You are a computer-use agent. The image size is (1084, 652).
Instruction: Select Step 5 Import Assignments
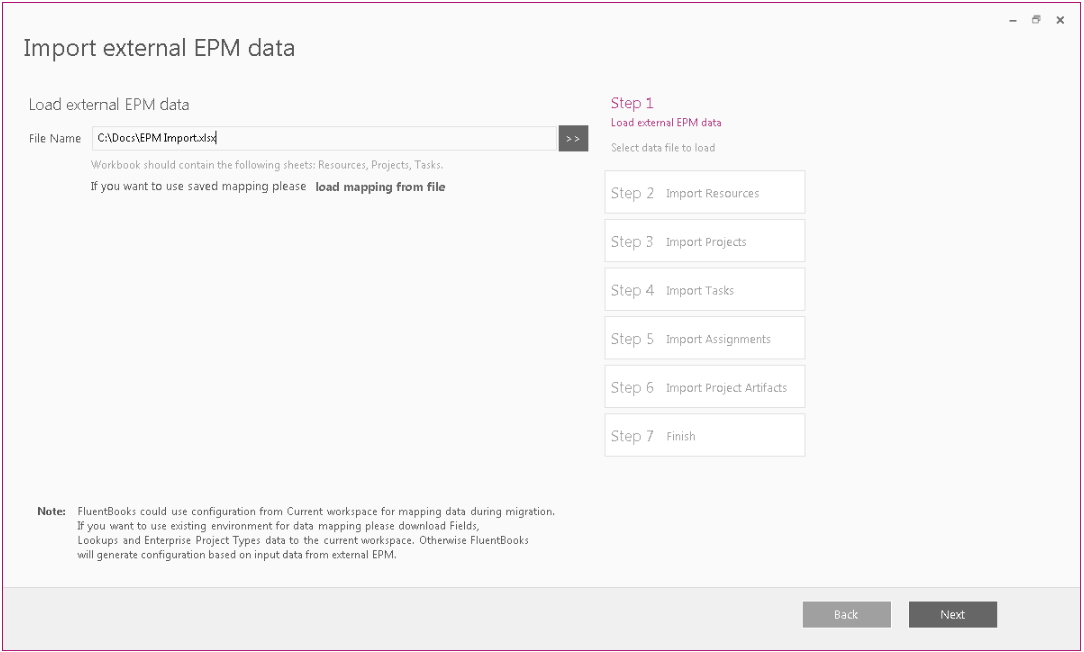pos(704,338)
